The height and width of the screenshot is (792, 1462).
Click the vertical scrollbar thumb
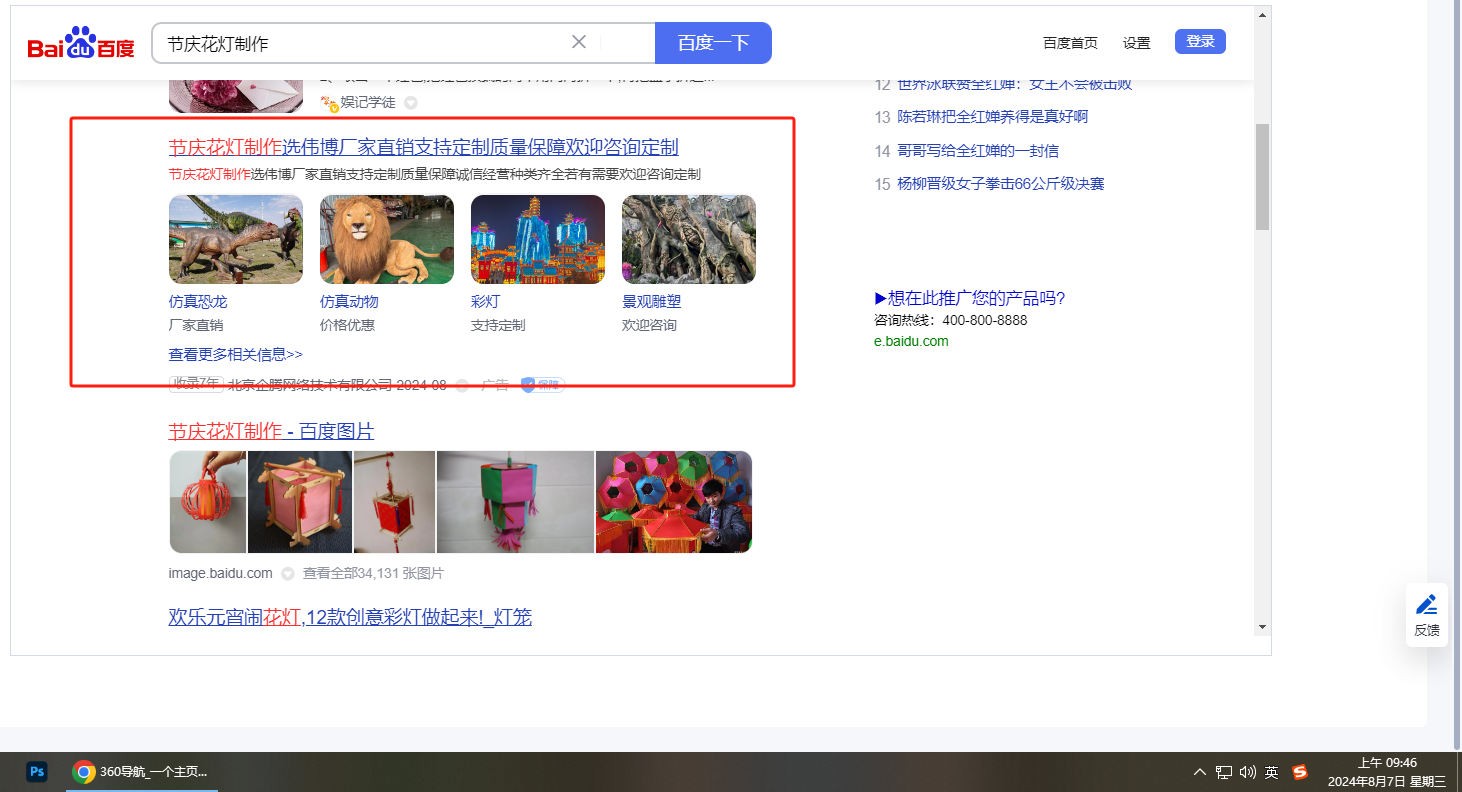tap(1262, 177)
